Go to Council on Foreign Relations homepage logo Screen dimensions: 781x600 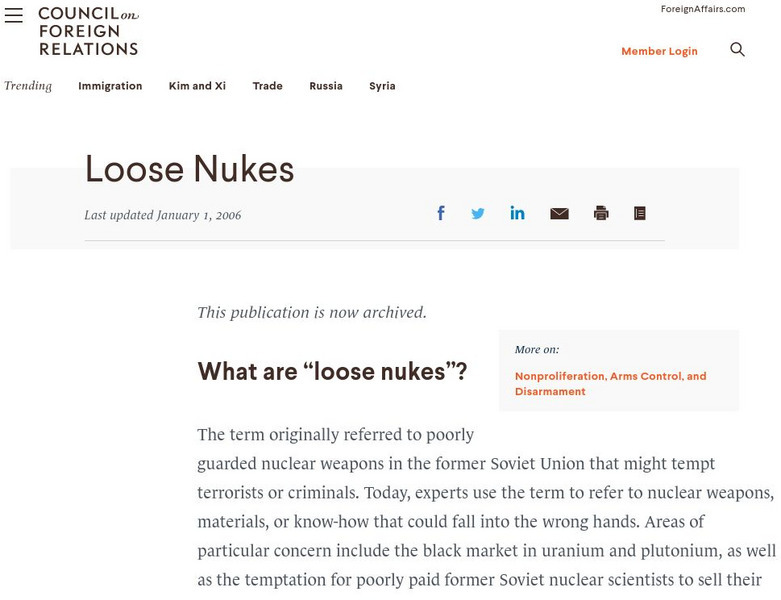click(x=88, y=31)
